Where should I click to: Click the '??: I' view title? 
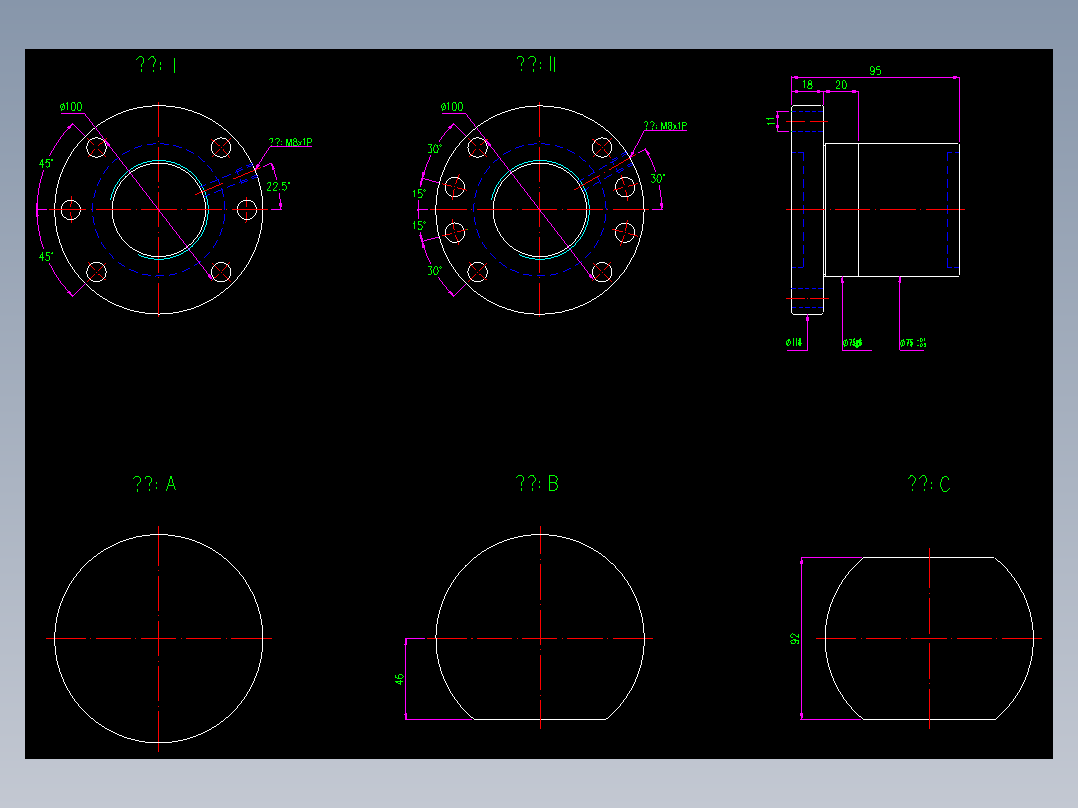pyautogui.click(x=157, y=65)
